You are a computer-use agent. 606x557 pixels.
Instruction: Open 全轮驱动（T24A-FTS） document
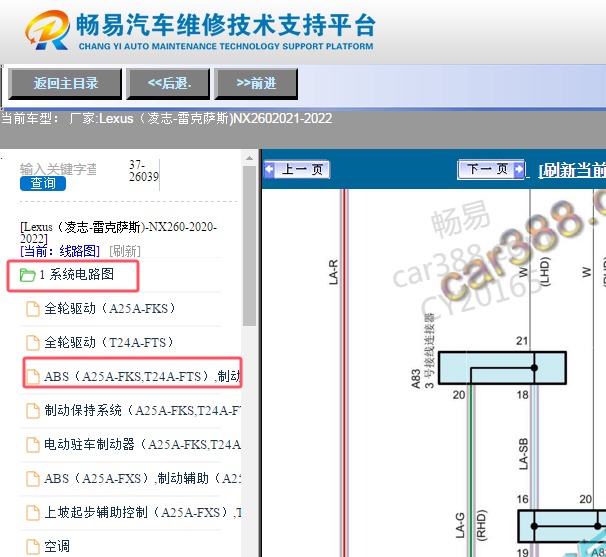(109, 343)
